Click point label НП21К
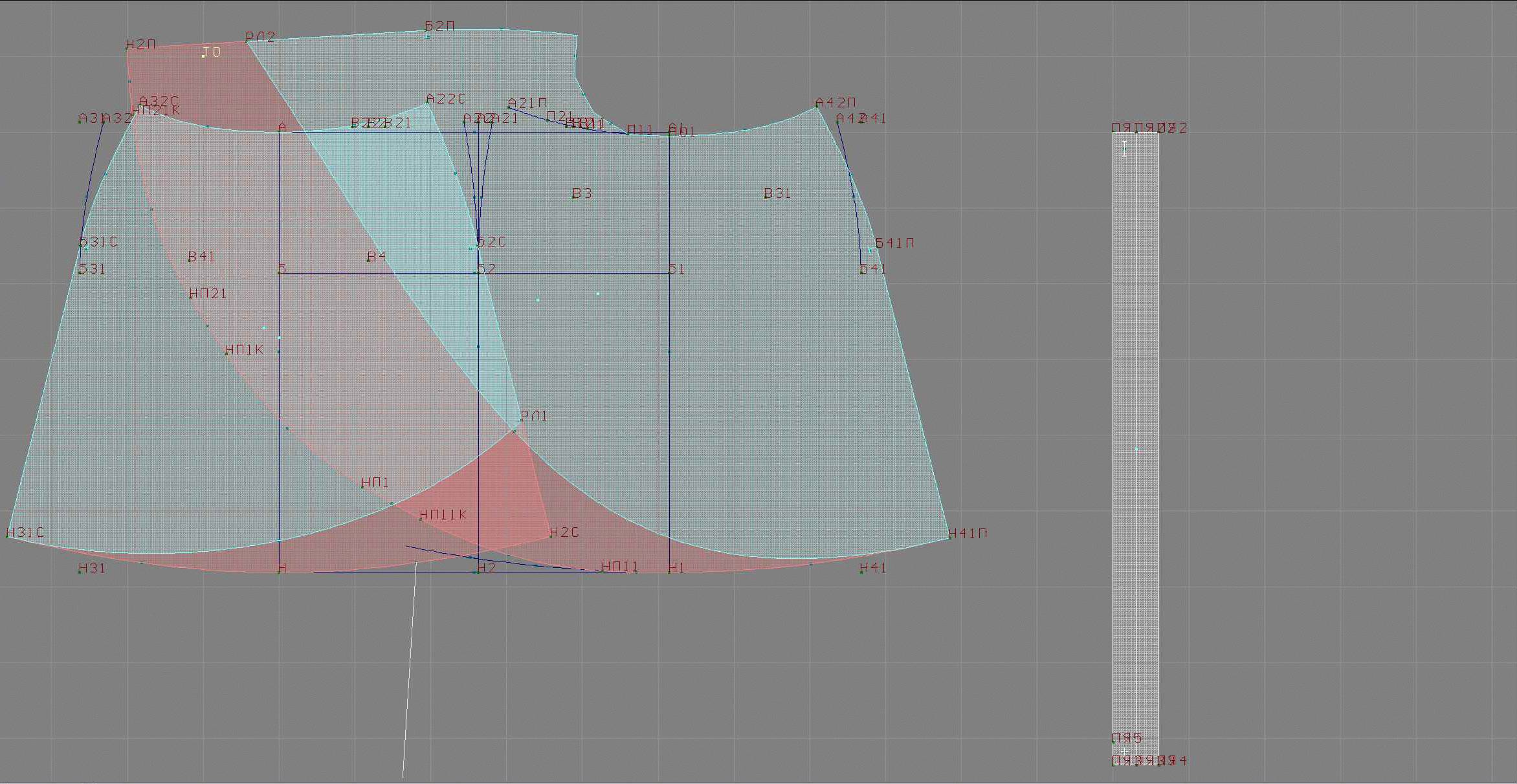This screenshot has height=784, width=1517. pyautogui.click(x=156, y=110)
